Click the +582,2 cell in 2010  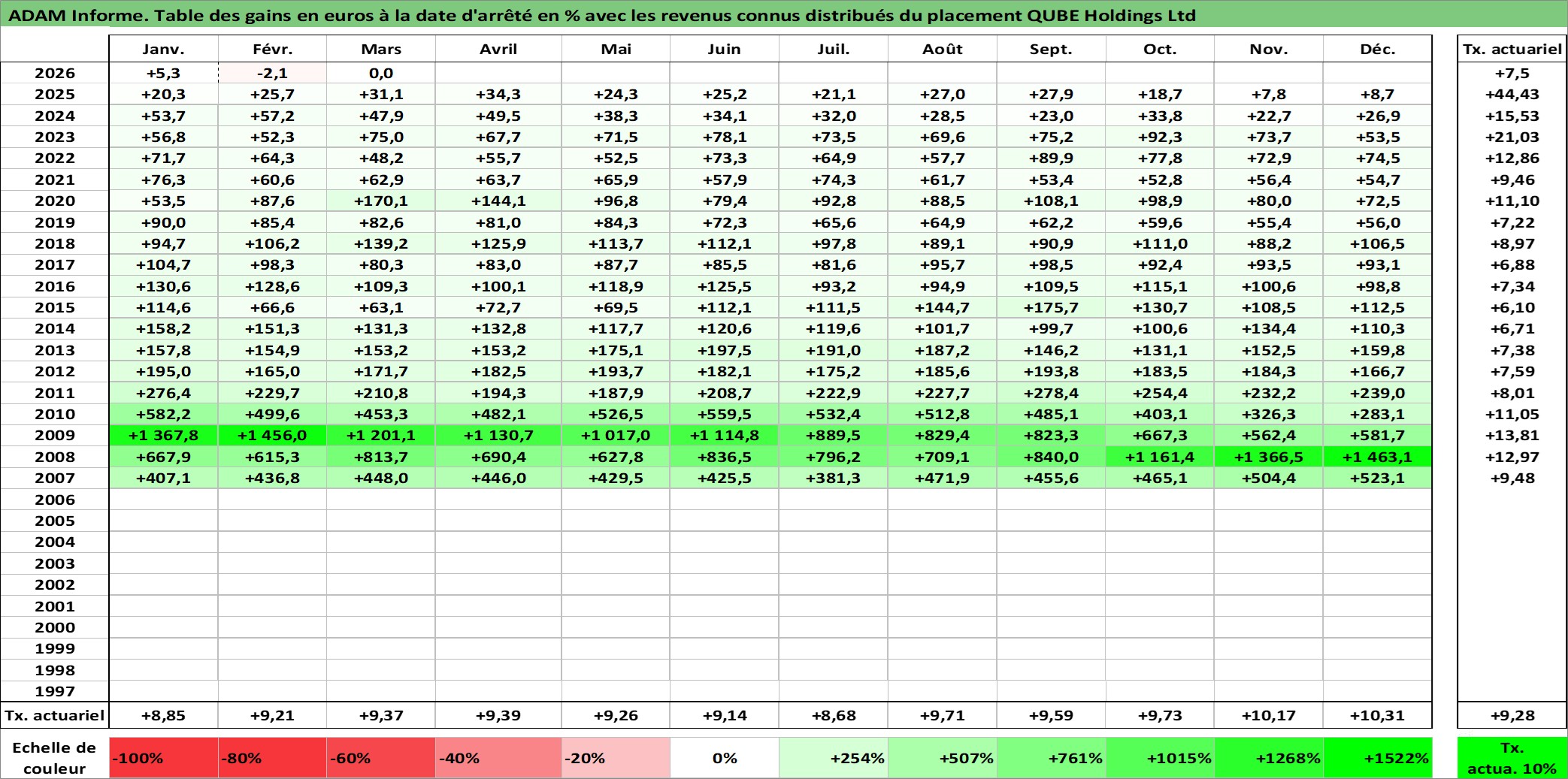163,414
